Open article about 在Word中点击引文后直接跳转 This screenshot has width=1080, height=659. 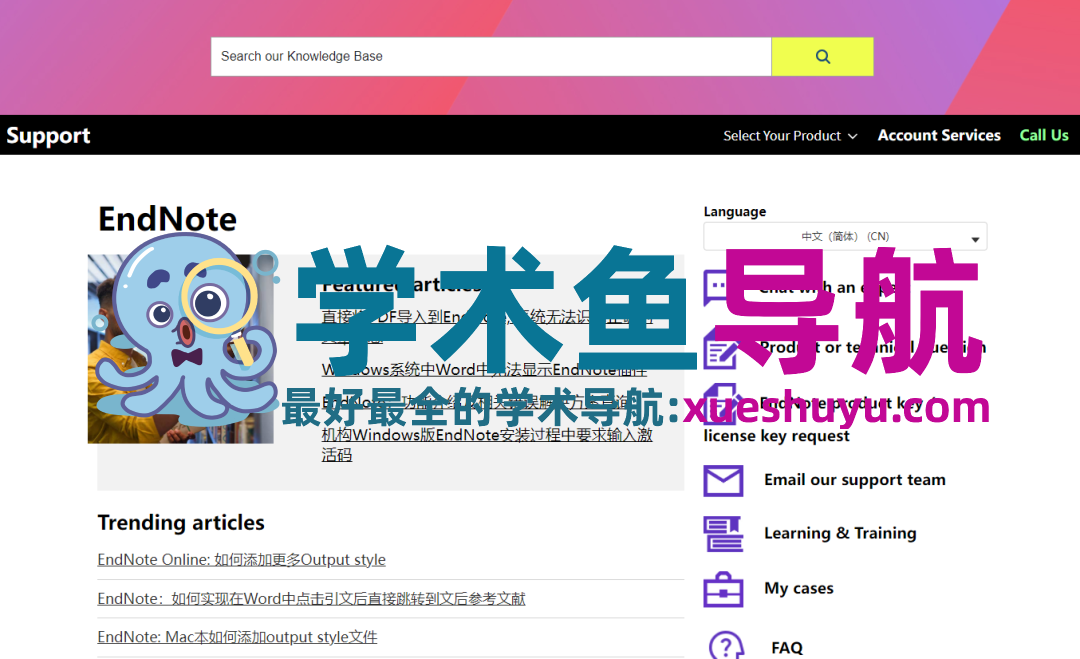pos(311,599)
